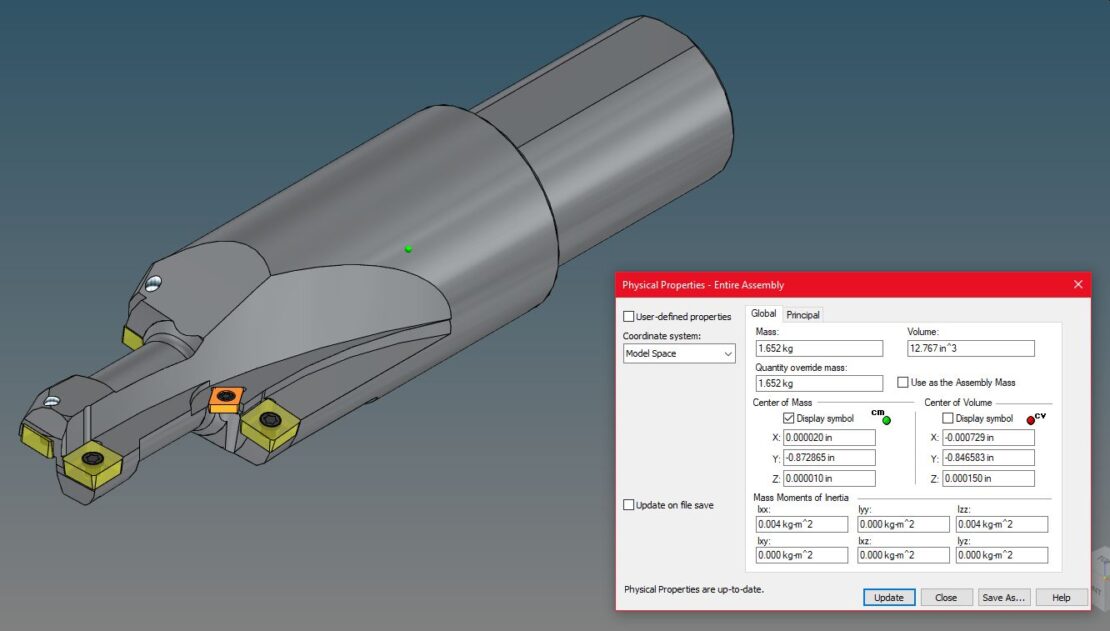Click the Help button
1110x631 pixels.
(x=1061, y=597)
